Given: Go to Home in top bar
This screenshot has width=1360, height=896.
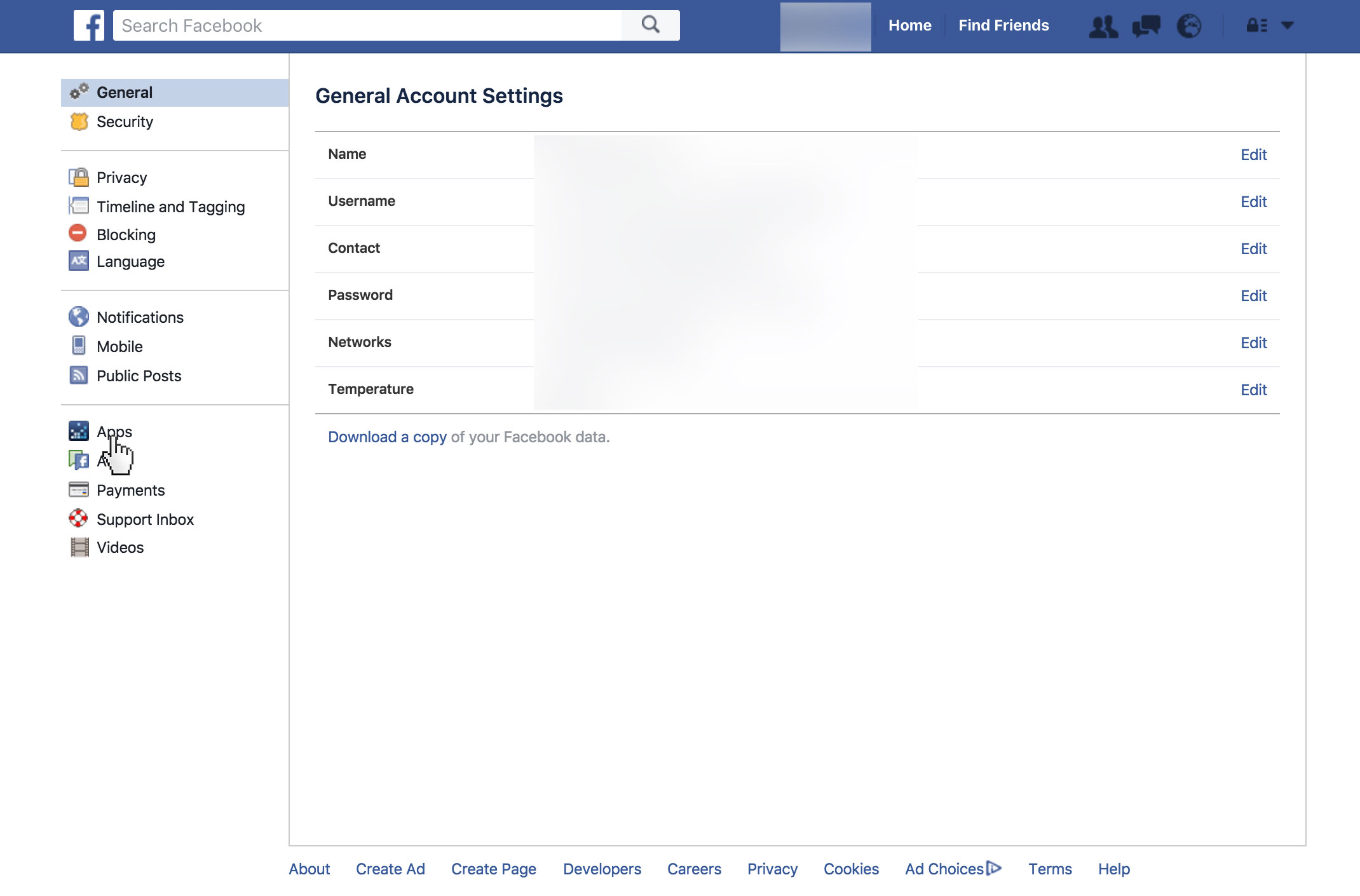Looking at the screenshot, I should [909, 25].
